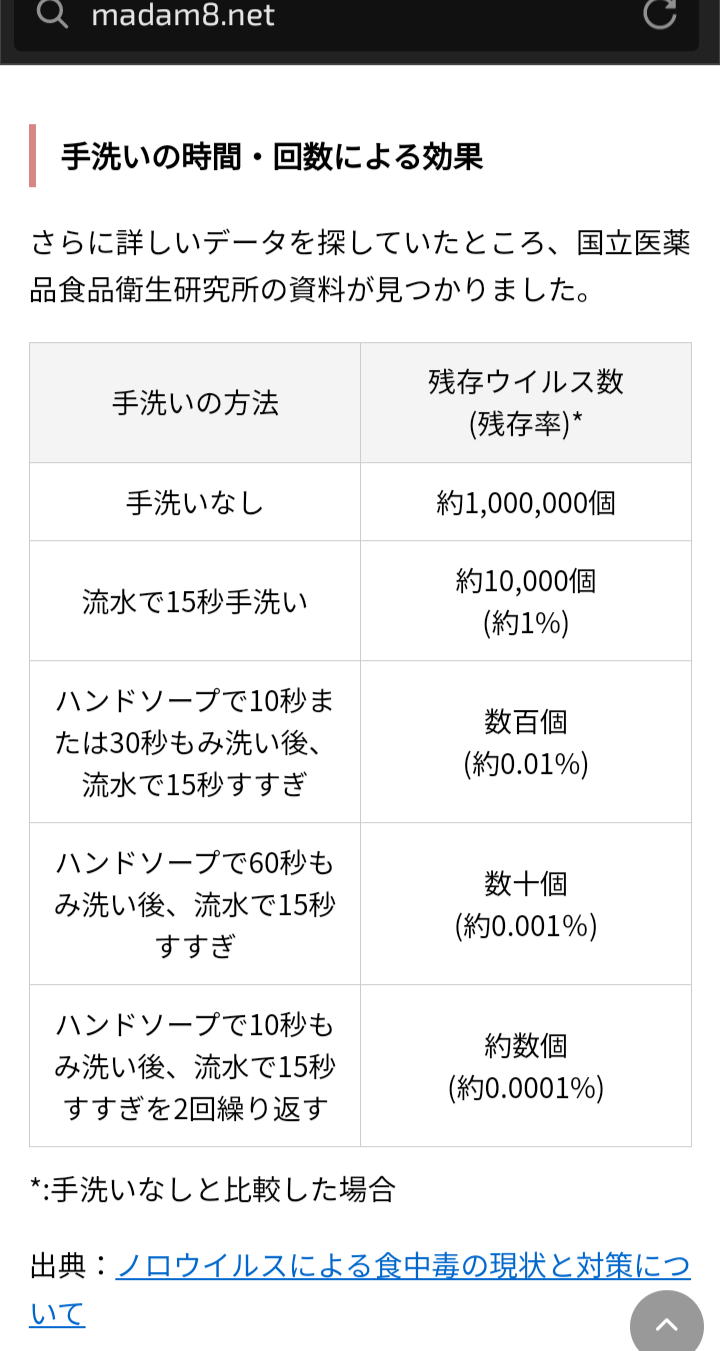Tap the intro paragraph about 国立医薬品食品衛生研究所
This screenshot has height=1351, width=720.
coord(360,266)
